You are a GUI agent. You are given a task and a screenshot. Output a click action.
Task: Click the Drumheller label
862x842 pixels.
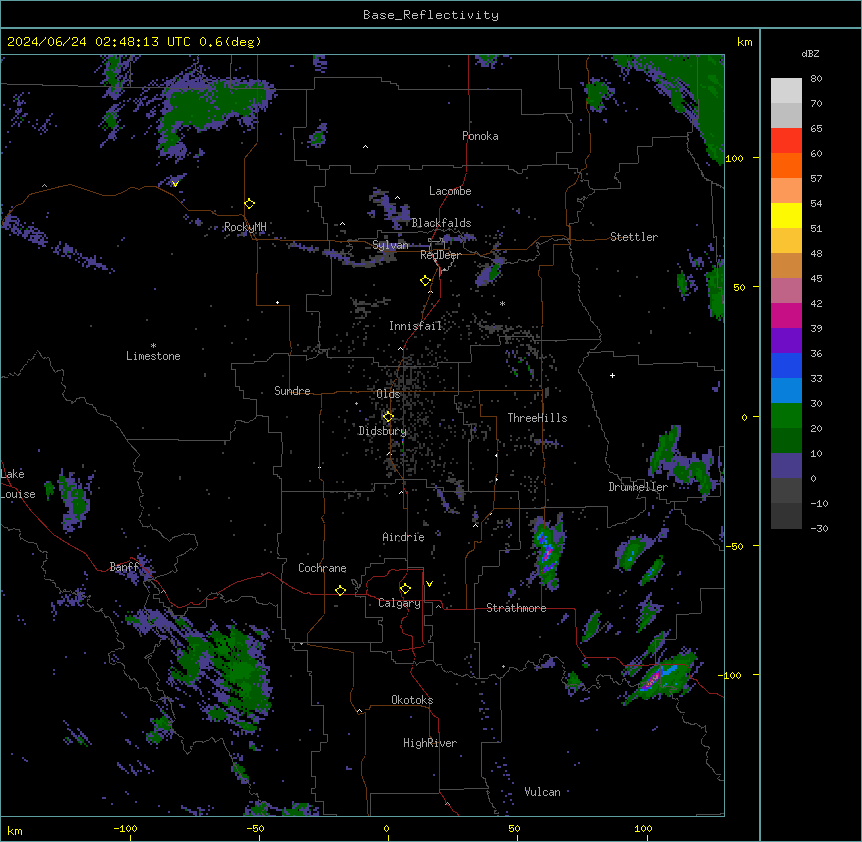pos(638,487)
